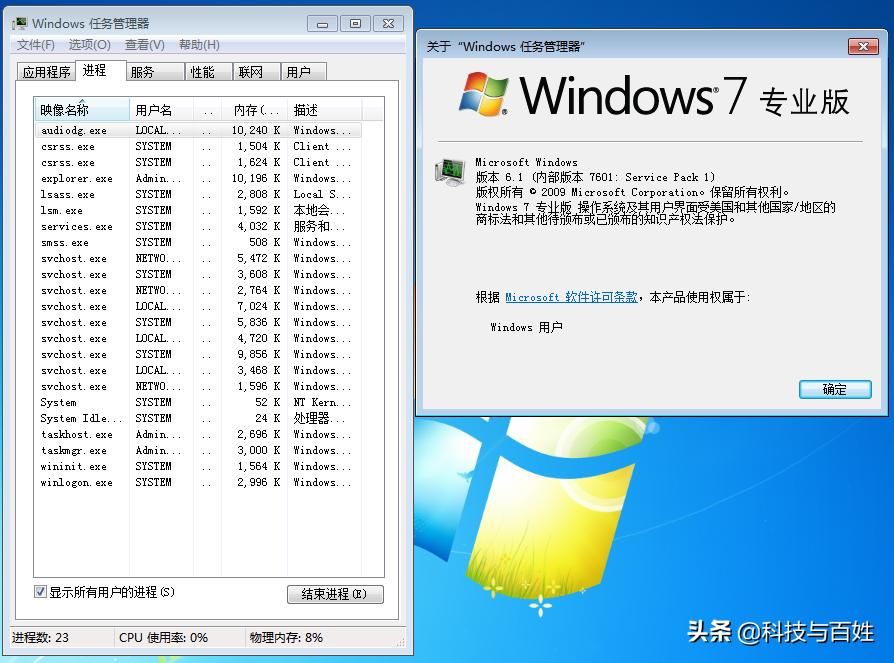Click the Task Manager icon in title bar
The height and width of the screenshot is (663, 894).
[x=21, y=20]
